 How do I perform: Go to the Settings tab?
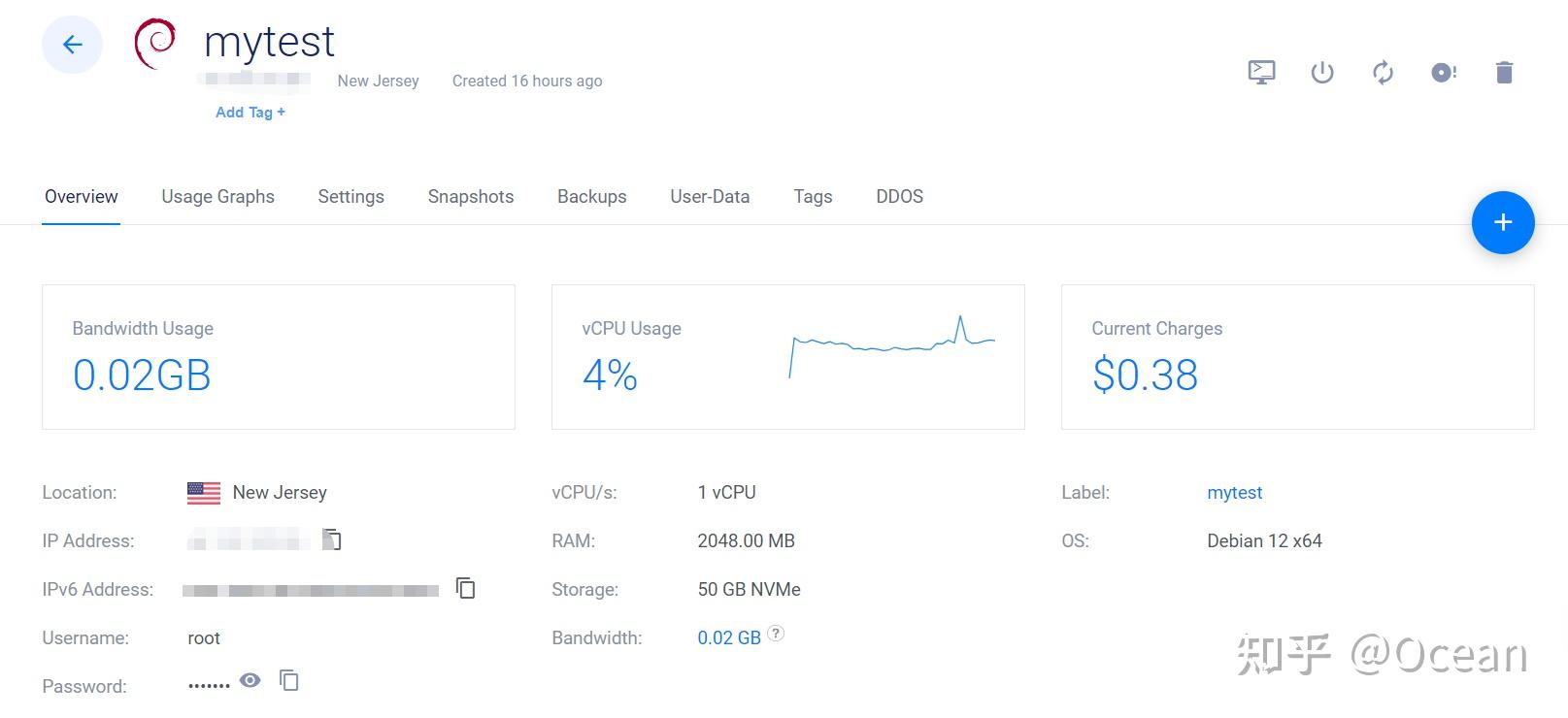350,197
